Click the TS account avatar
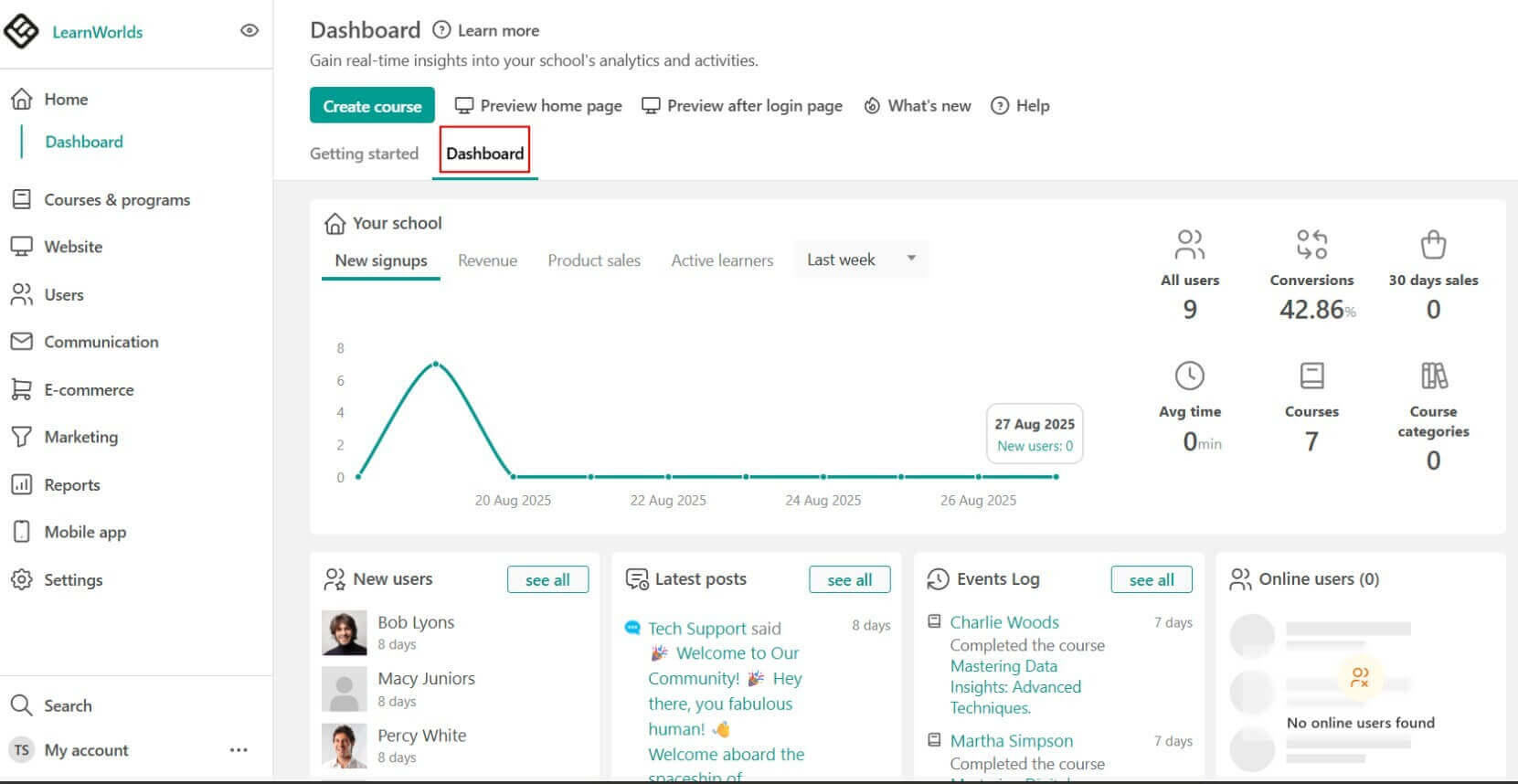1518x784 pixels. point(21,750)
